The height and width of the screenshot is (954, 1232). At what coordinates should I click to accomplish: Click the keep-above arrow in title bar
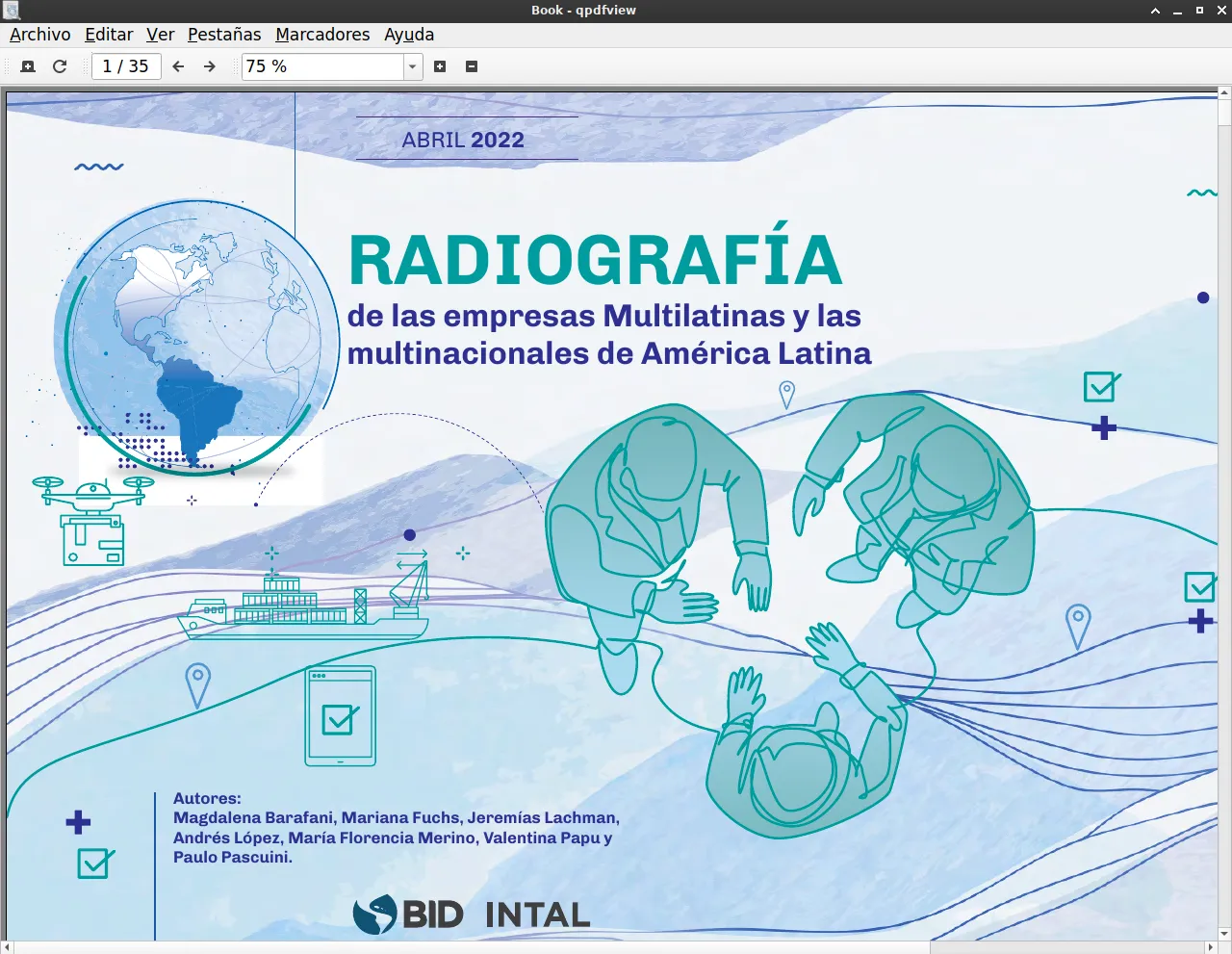click(1156, 11)
